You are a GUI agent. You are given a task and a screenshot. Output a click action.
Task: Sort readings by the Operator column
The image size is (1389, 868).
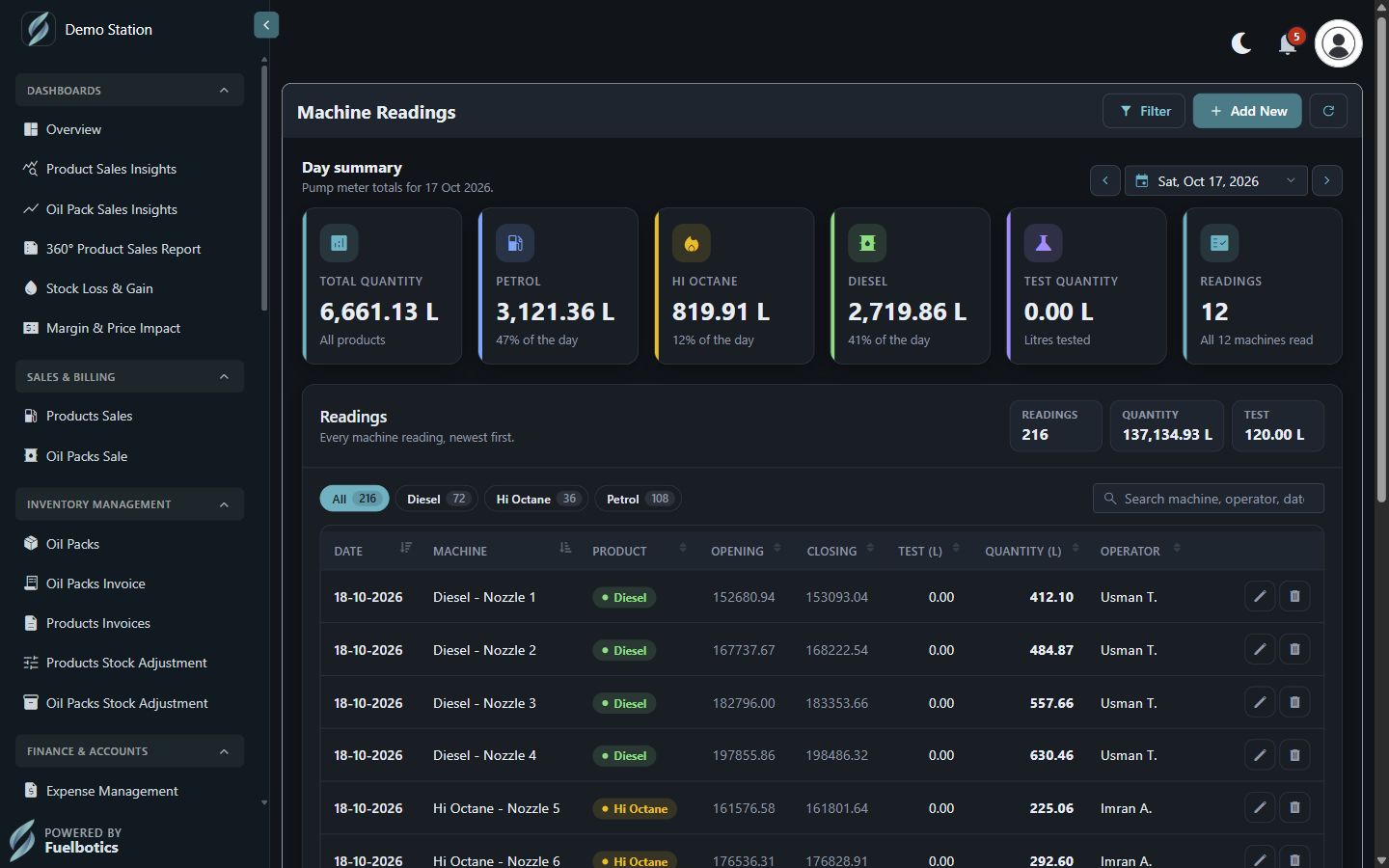pyautogui.click(x=1177, y=548)
